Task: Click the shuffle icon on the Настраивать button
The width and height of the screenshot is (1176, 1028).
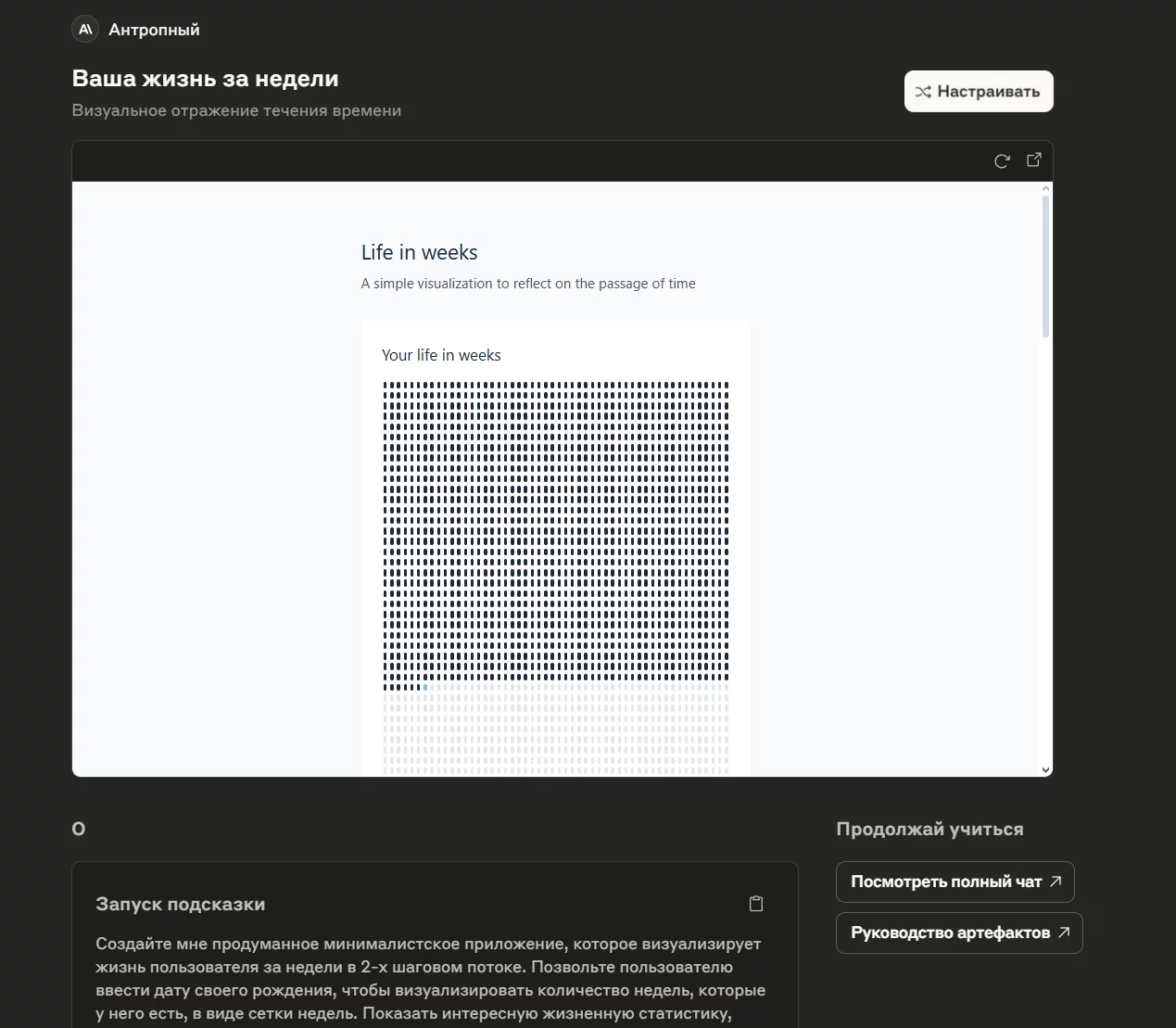Action: coord(923,92)
